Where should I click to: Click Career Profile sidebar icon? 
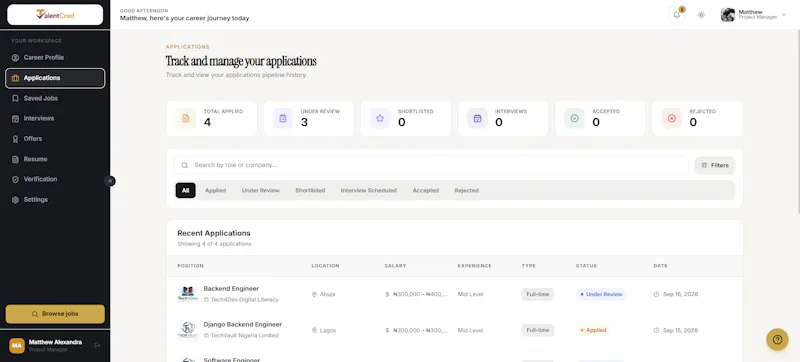(15, 58)
